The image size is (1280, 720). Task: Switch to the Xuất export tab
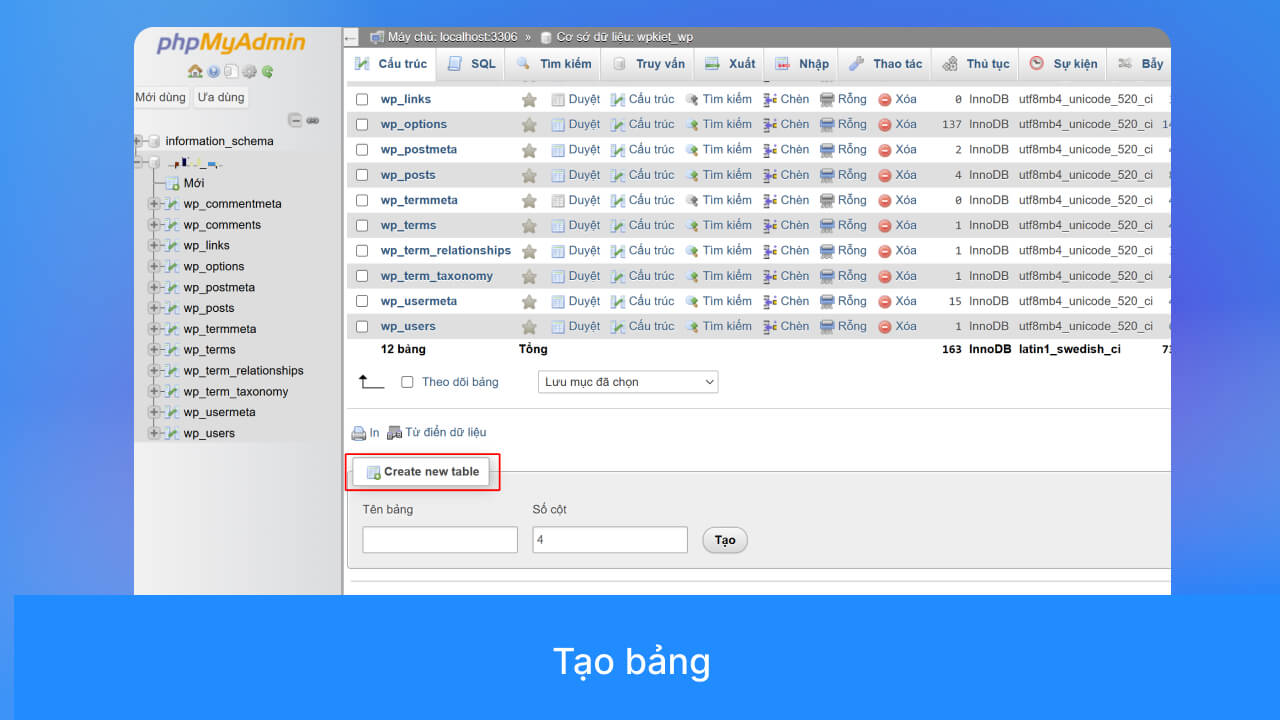[x=730, y=64]
